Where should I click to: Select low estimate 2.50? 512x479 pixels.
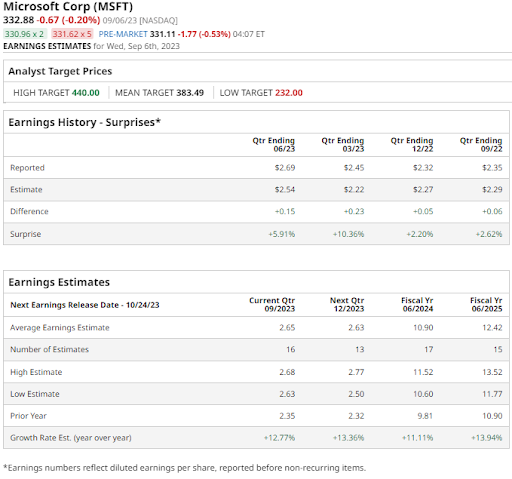tap(356, 394)
